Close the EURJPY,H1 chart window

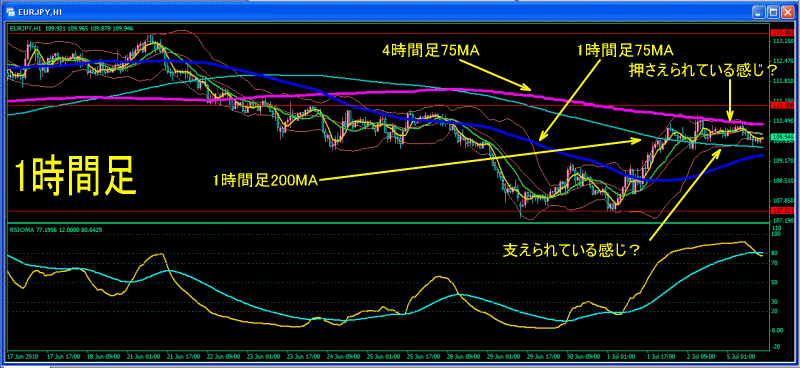click(x=787, y=12)
